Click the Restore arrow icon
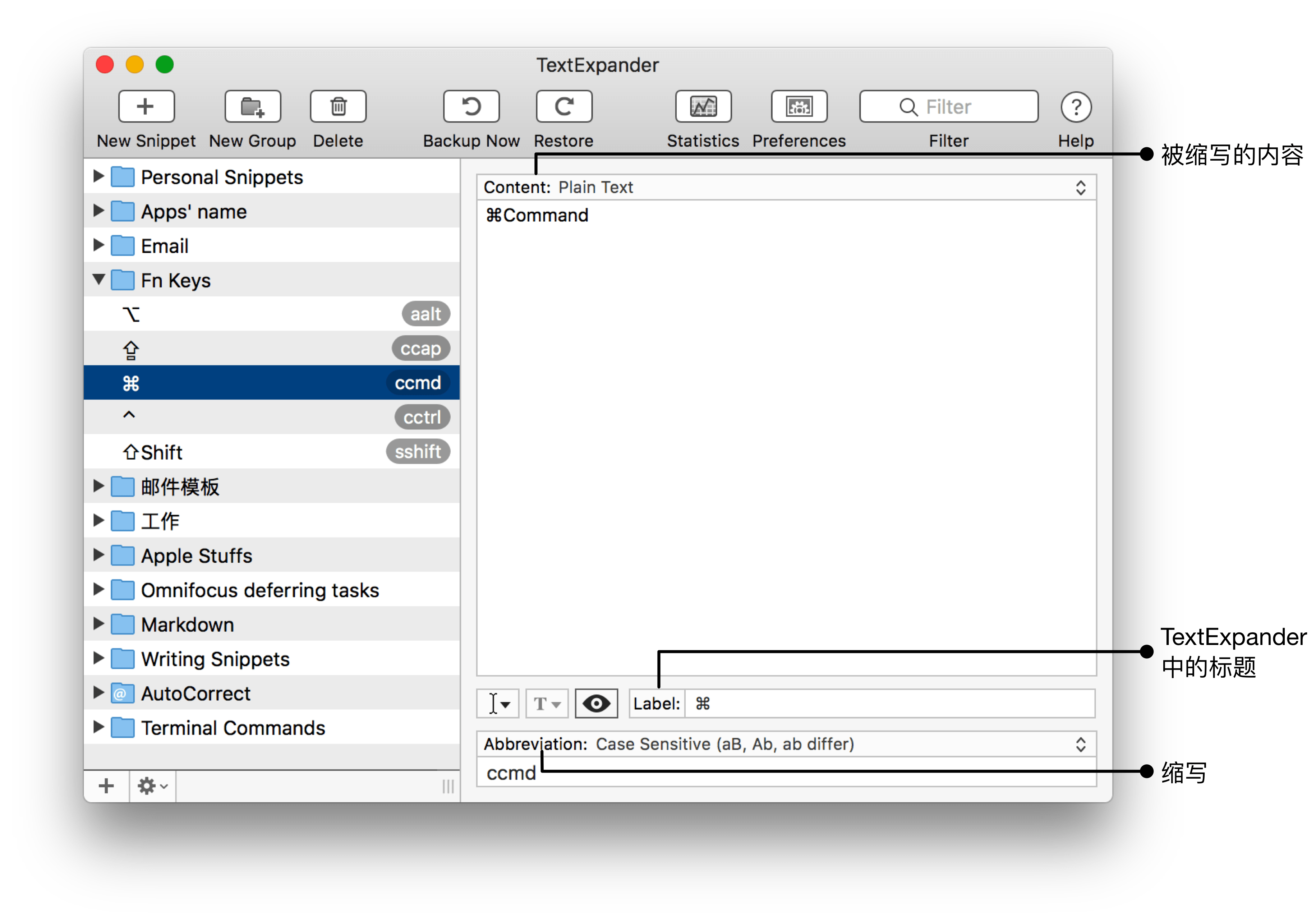The height and width of the screenshot is (922, 1316). 563,107
